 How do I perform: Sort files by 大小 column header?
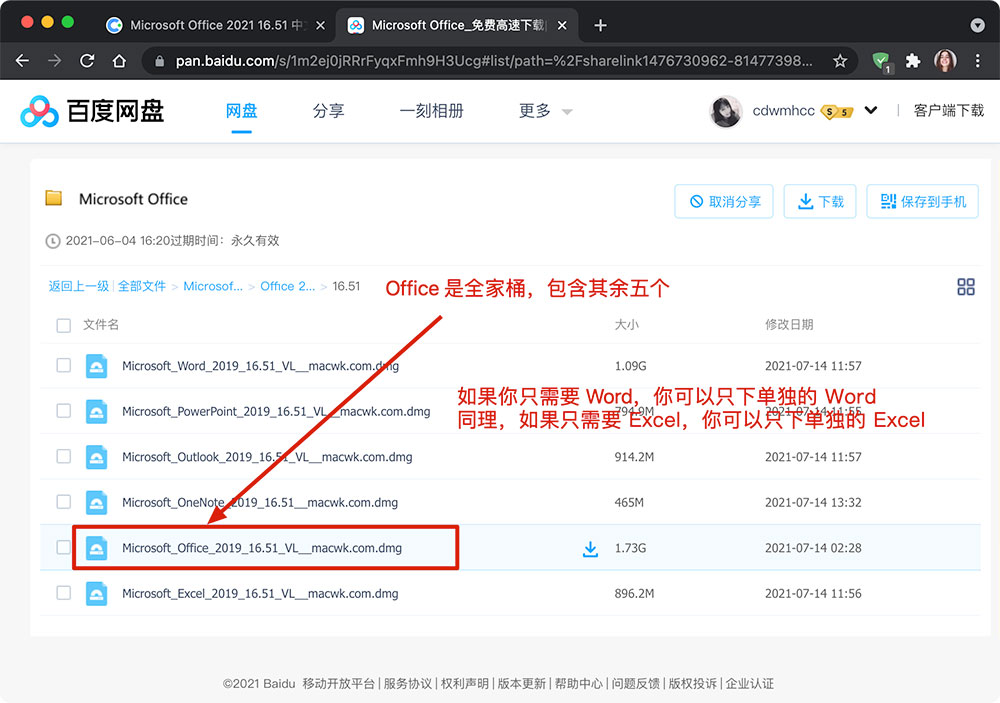pos(626,325)
